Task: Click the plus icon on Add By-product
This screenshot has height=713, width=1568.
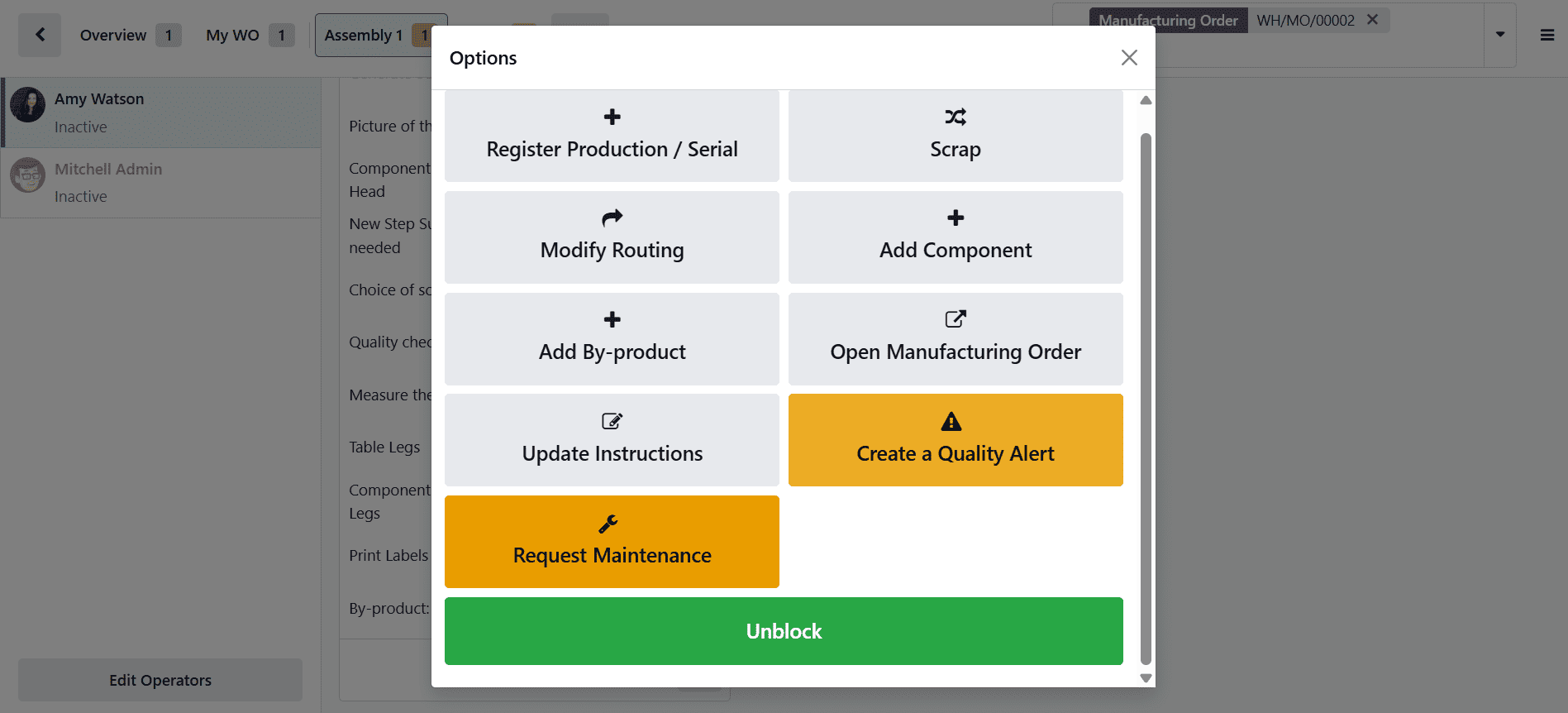Action: click(612, 319)
